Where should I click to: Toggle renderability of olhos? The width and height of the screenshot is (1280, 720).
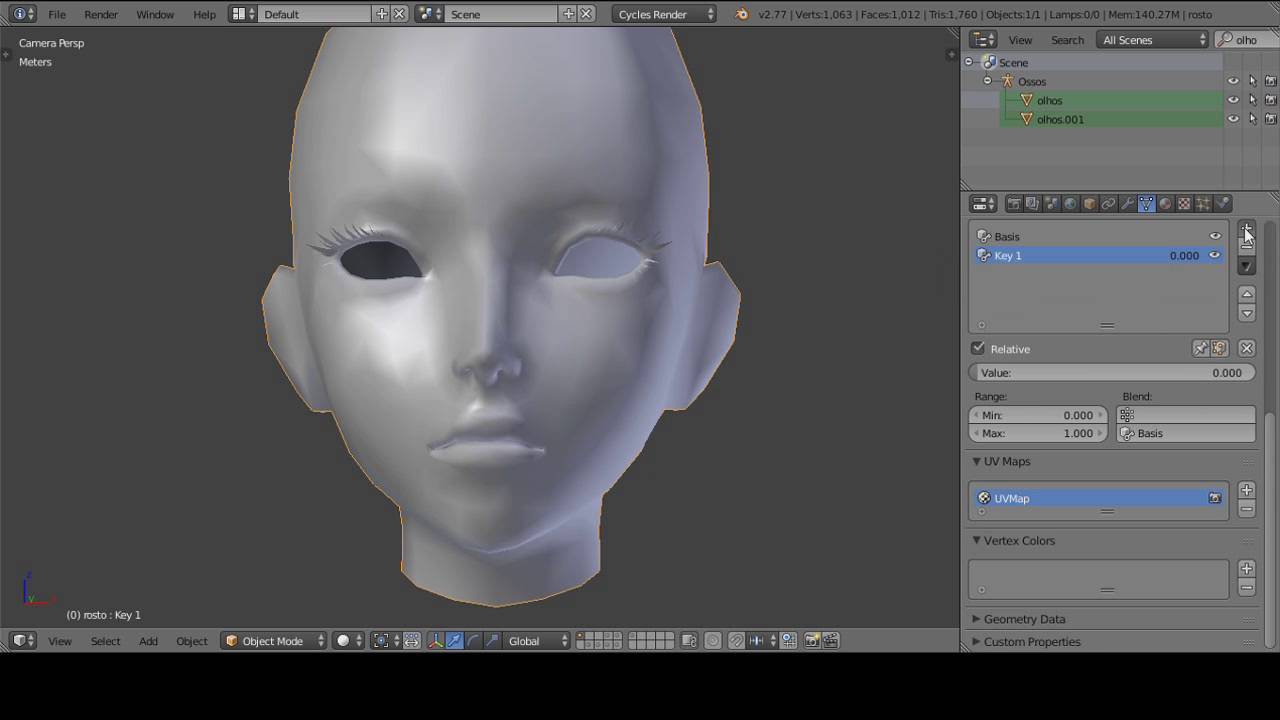(x=1271, y=100)
